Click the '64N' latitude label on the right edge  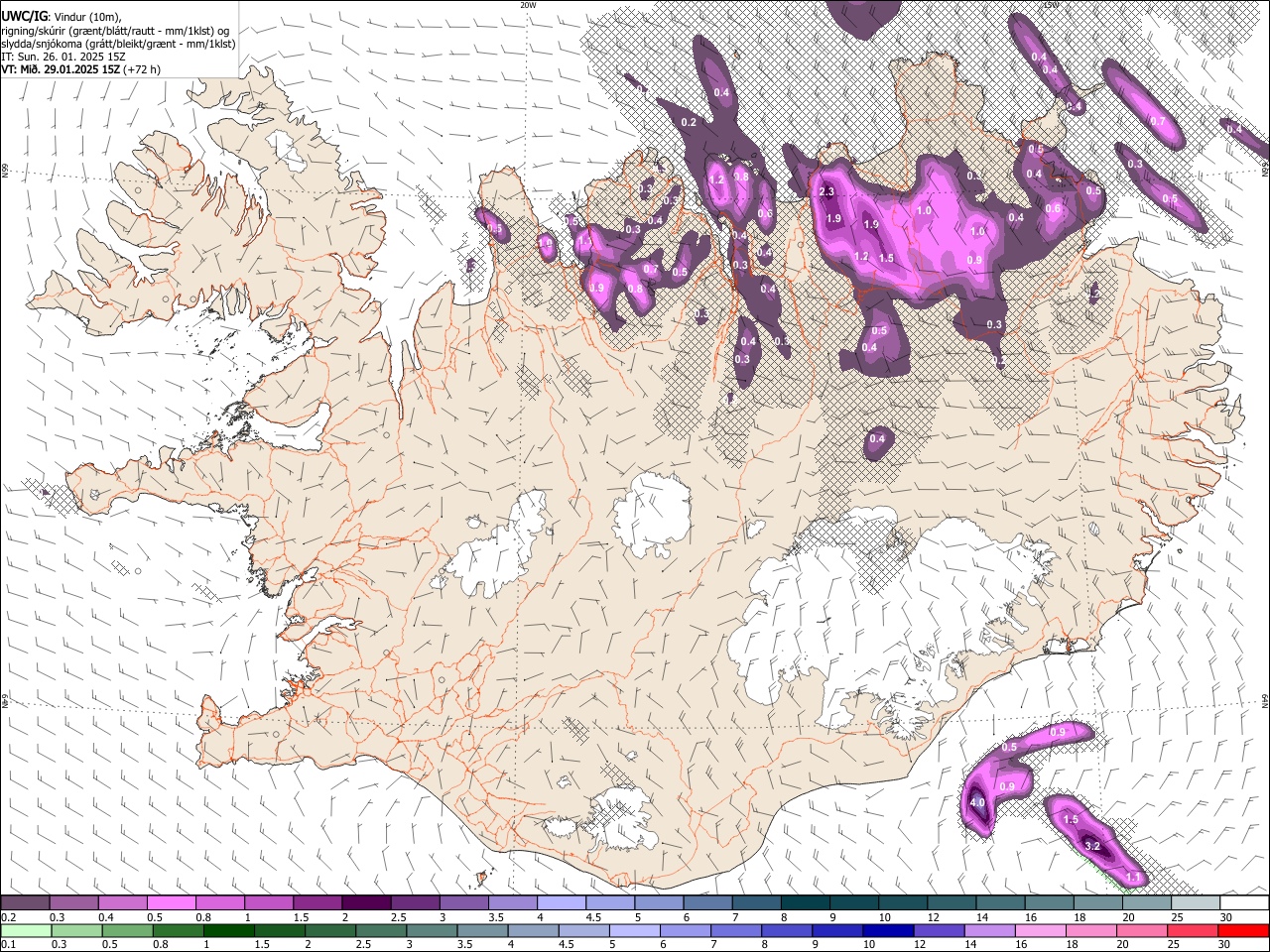click(1265, 701)
